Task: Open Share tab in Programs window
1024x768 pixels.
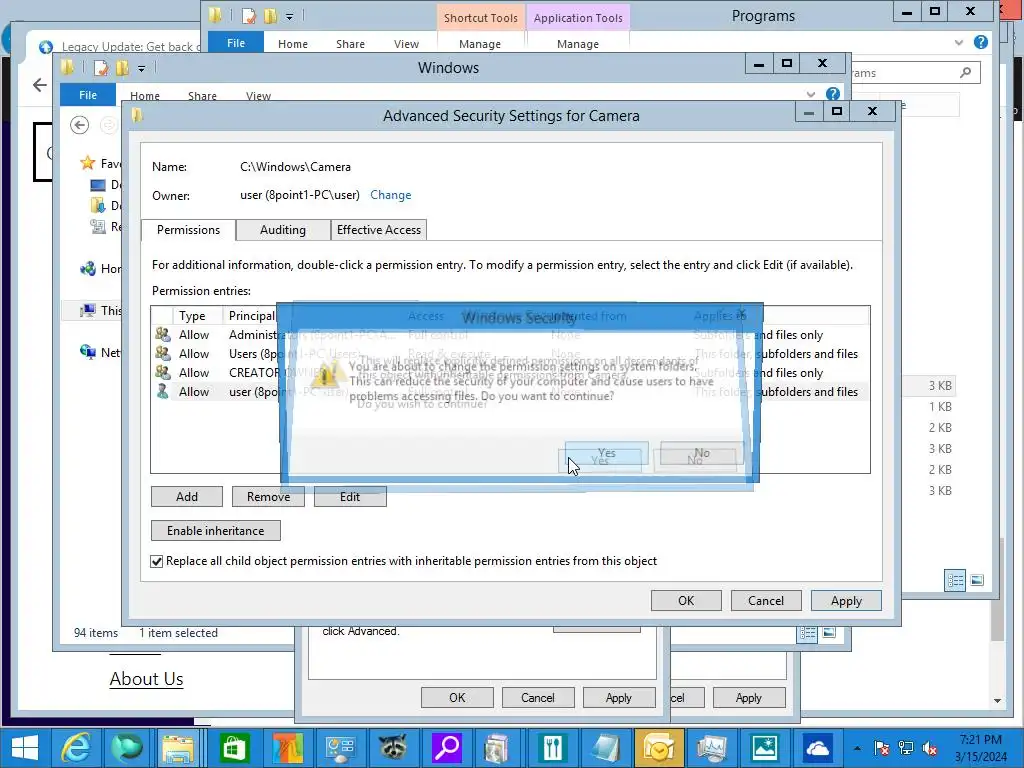Action: [x=350, y=44]
